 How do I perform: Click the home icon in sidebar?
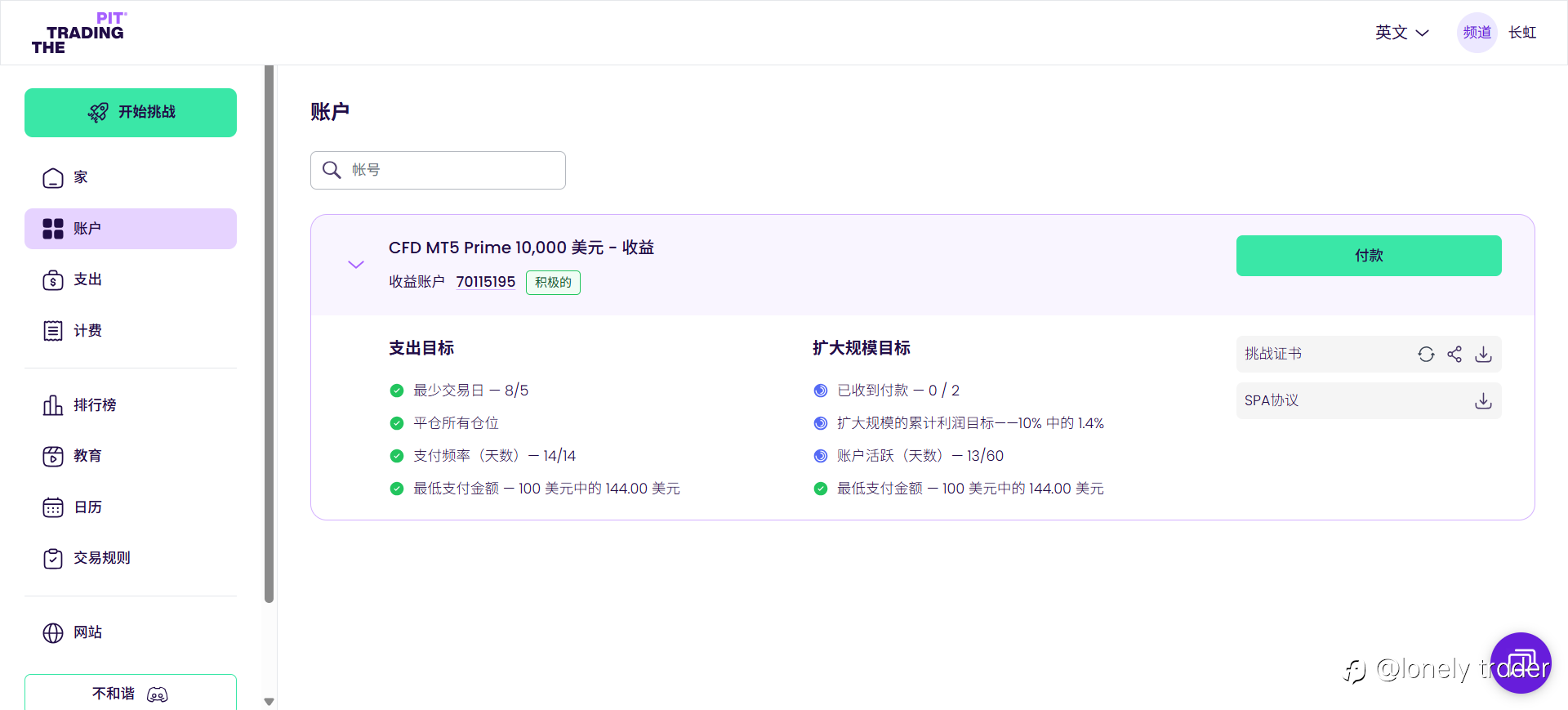click(53, 178)
